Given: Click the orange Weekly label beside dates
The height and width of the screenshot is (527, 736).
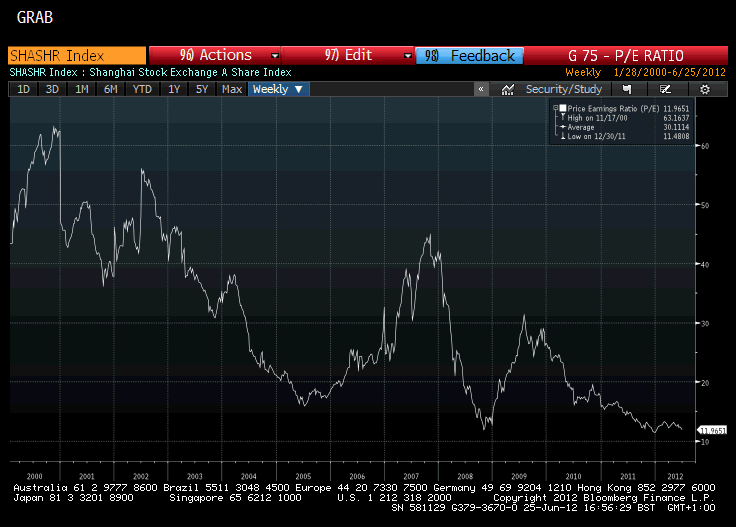Looking at the screenshot, I should 583,72.
